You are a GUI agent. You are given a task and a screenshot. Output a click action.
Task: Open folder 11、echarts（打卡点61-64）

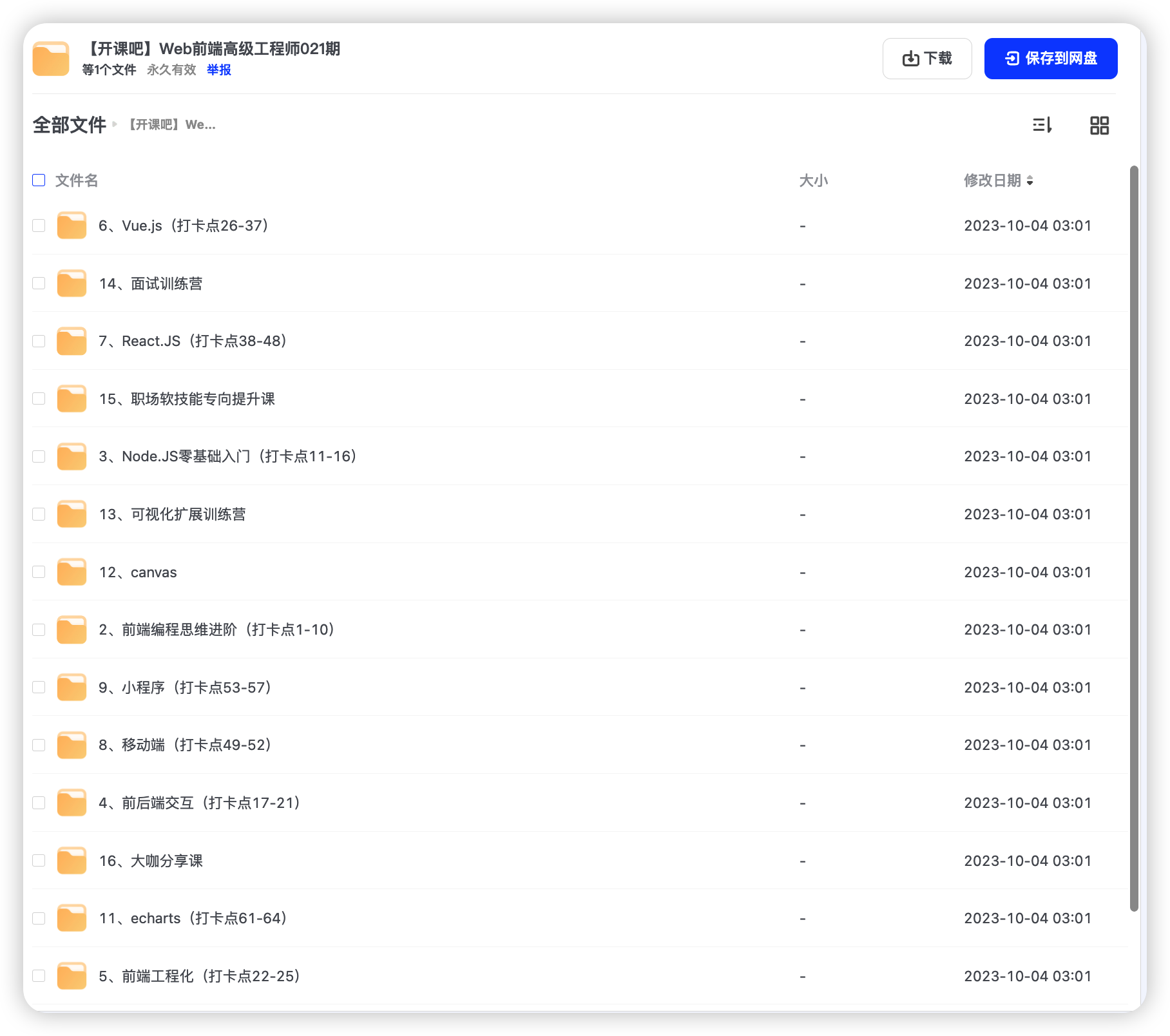[193, 918]
